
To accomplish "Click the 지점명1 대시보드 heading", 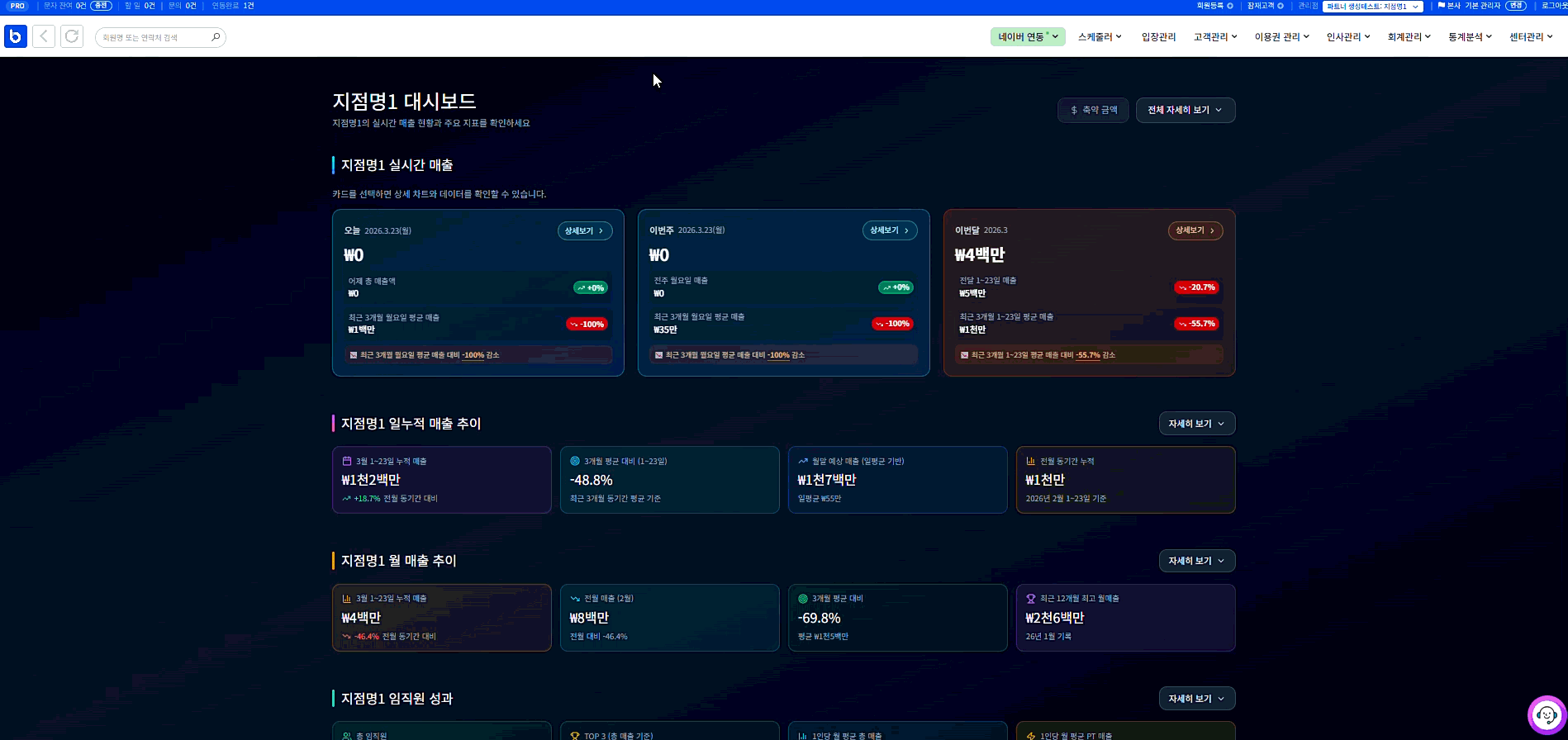I will coord(404,102).
